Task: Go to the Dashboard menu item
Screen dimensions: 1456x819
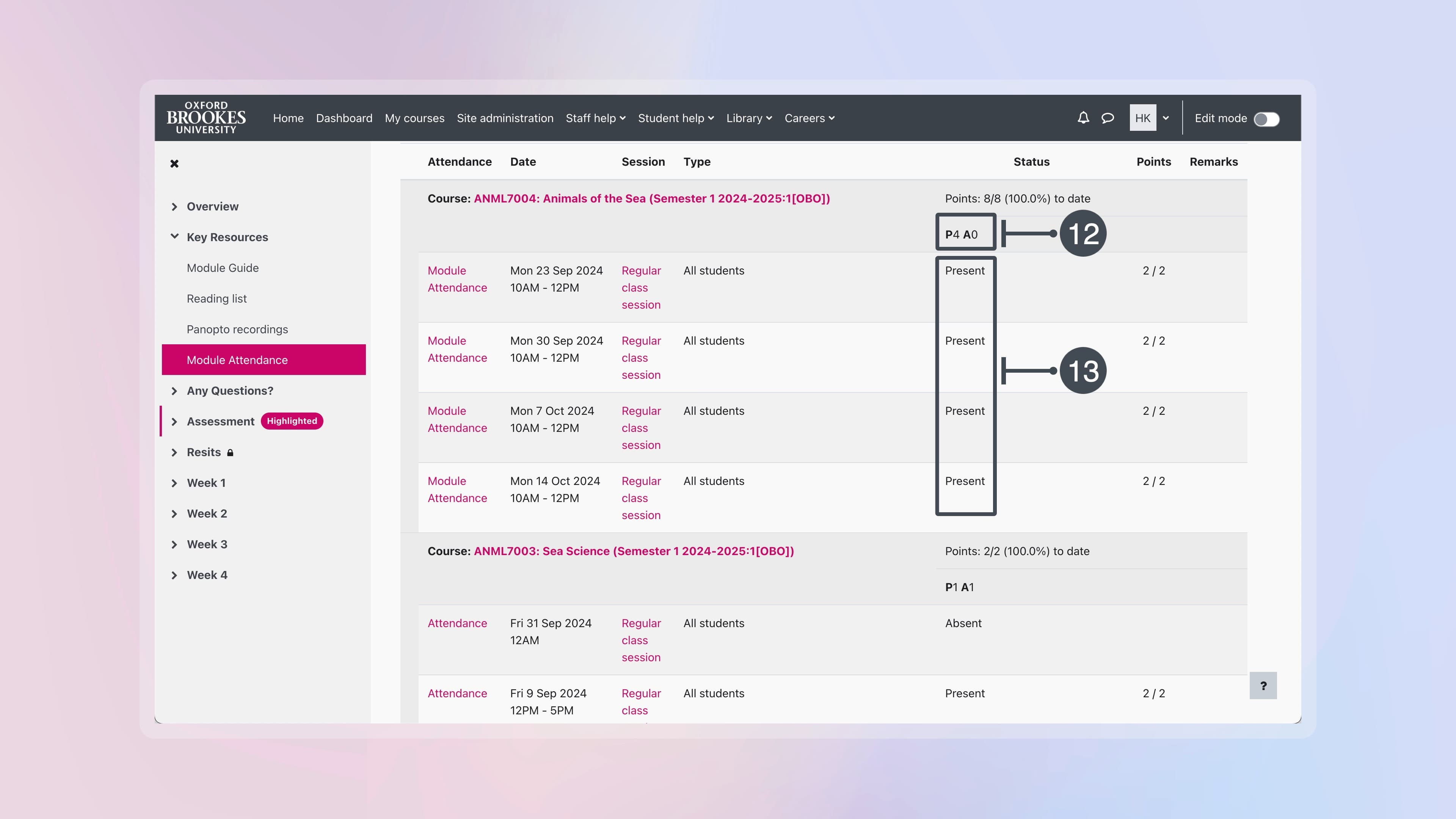Action: tap(344, 118)
